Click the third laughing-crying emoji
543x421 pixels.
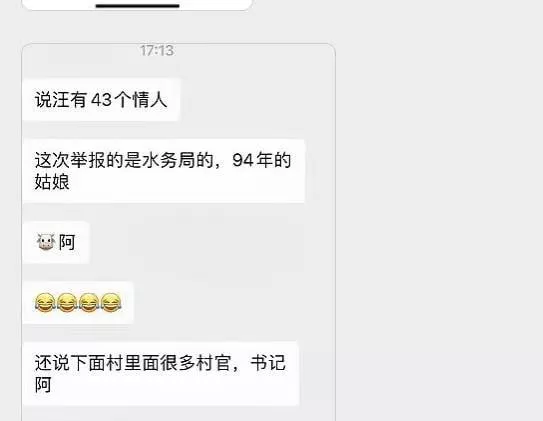89,303
